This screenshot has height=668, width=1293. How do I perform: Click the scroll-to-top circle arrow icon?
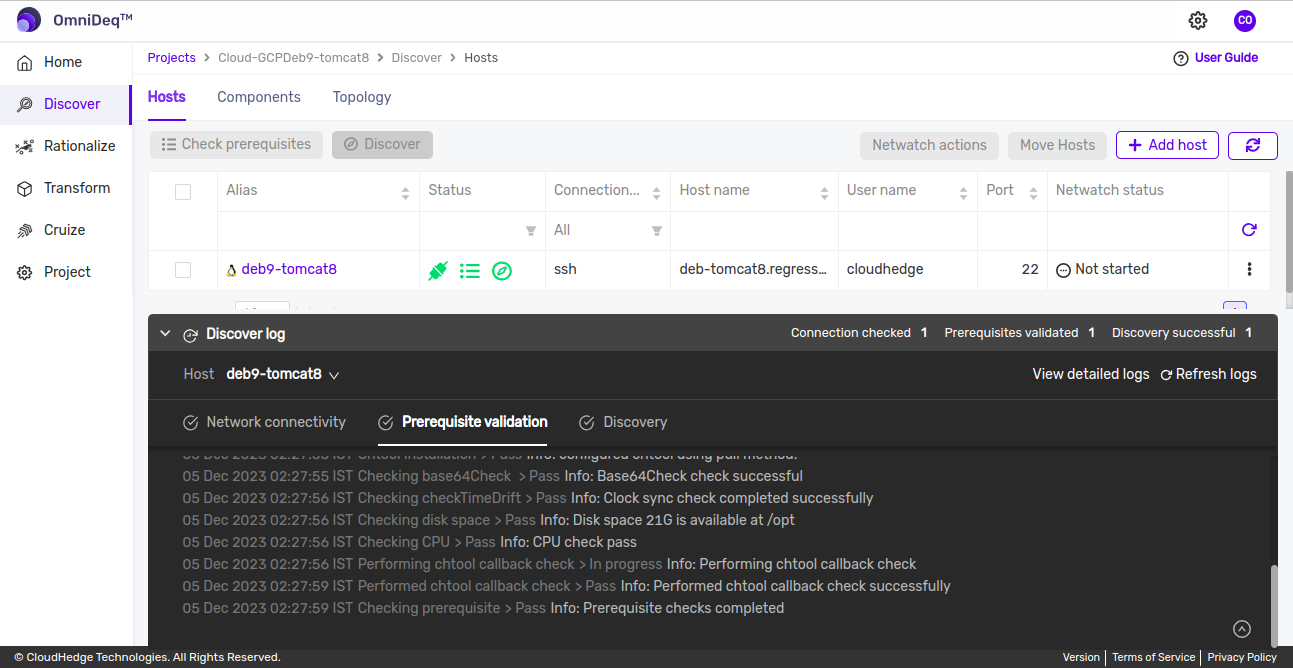coord(1242,629)
